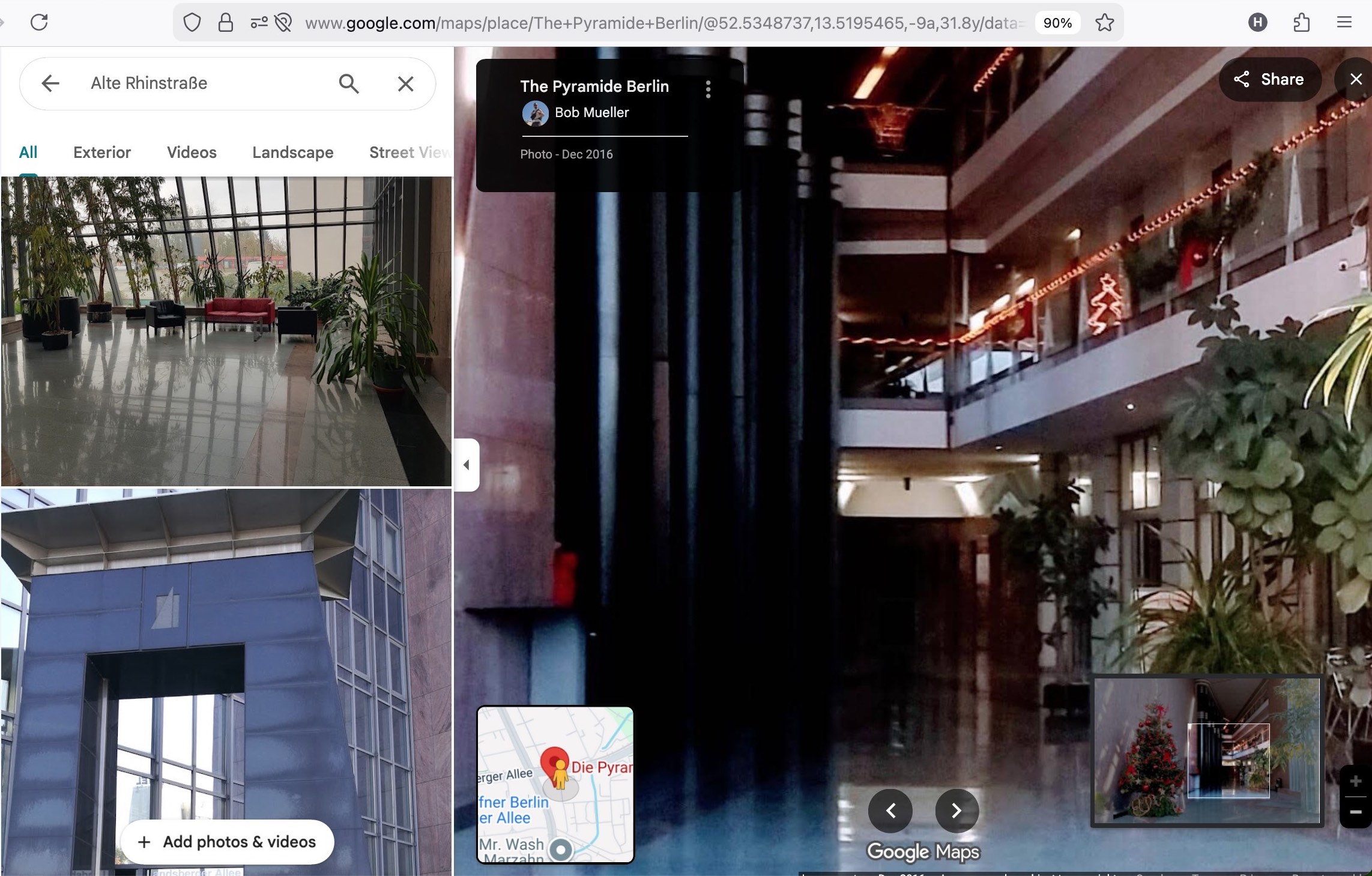The height and width of the screenshot is (876, 1372).
Task: Zoom in with the plus control
Action: coord(1355,781)
